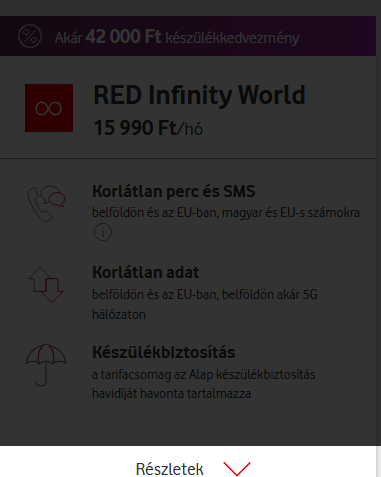Open the info icon under Korlátlan perc és SMS
This screenshot has height=477, width=381.
(x=103, y=232)
